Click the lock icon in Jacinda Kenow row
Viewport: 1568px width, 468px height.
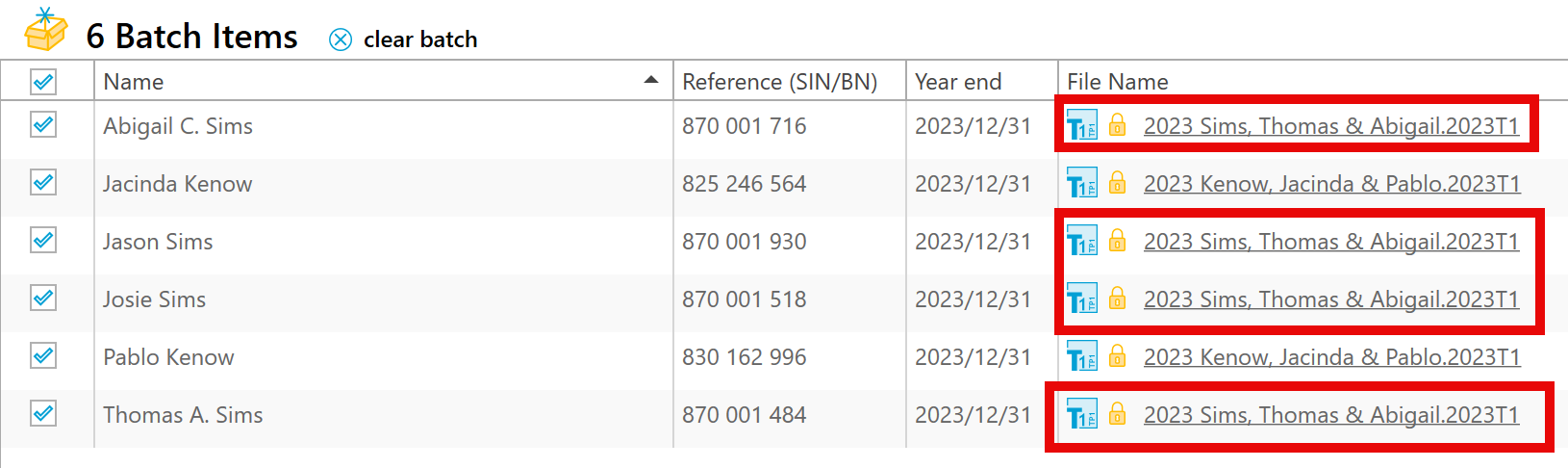[x=1117, y=183]
